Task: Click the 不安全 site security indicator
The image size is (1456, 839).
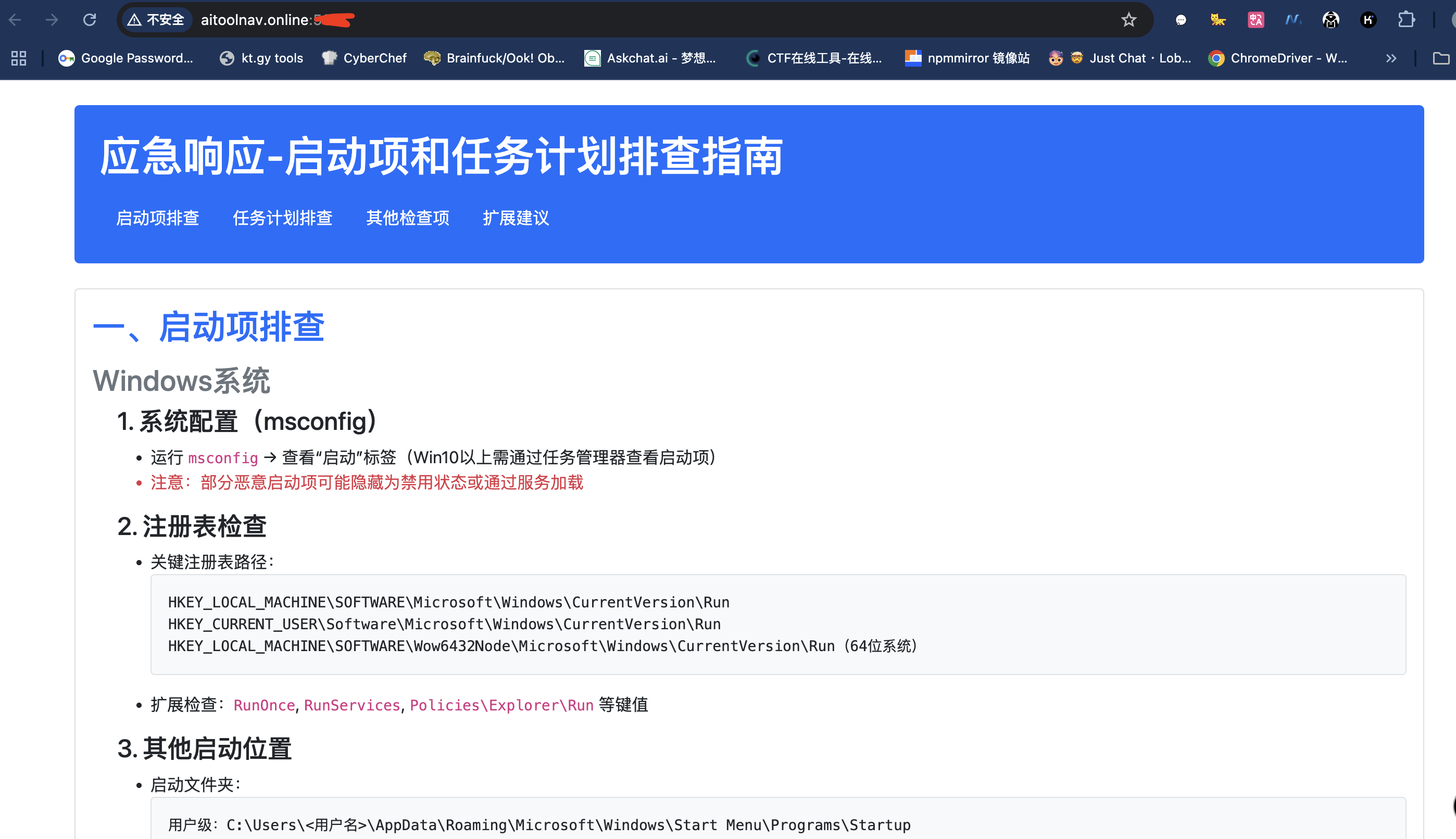Action: point(157,20)
